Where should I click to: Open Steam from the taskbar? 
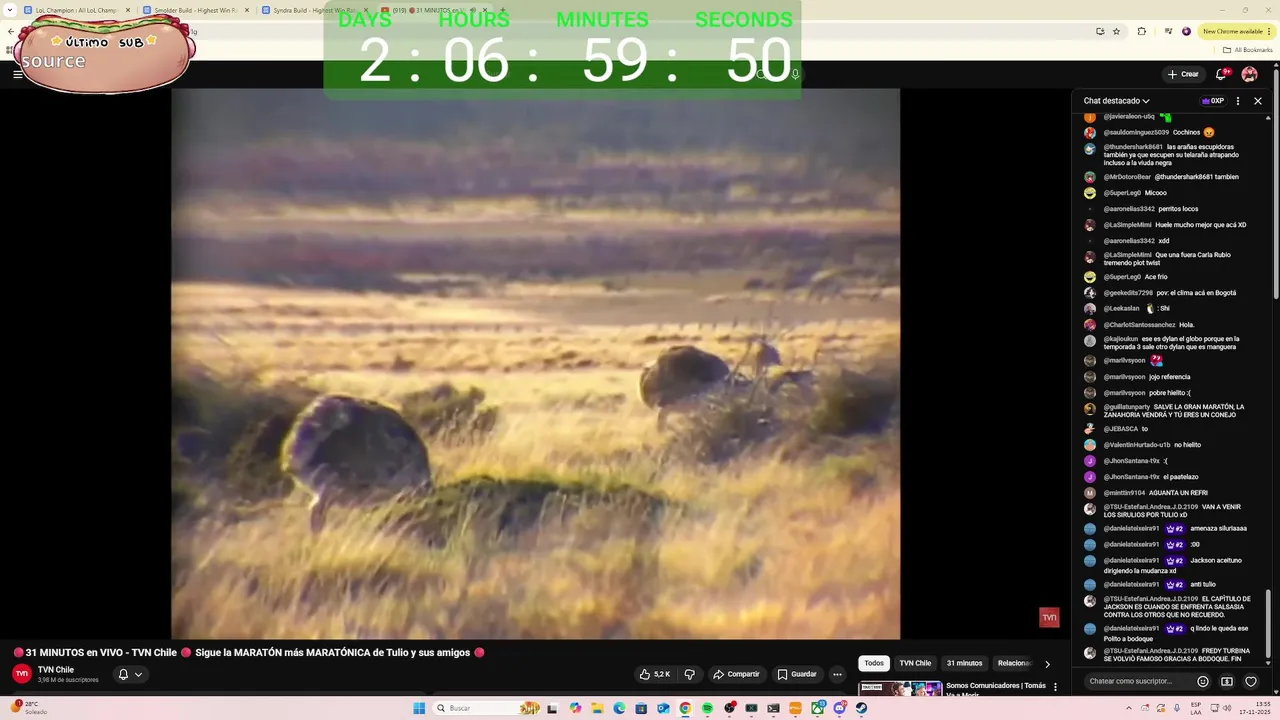point(861,708)
